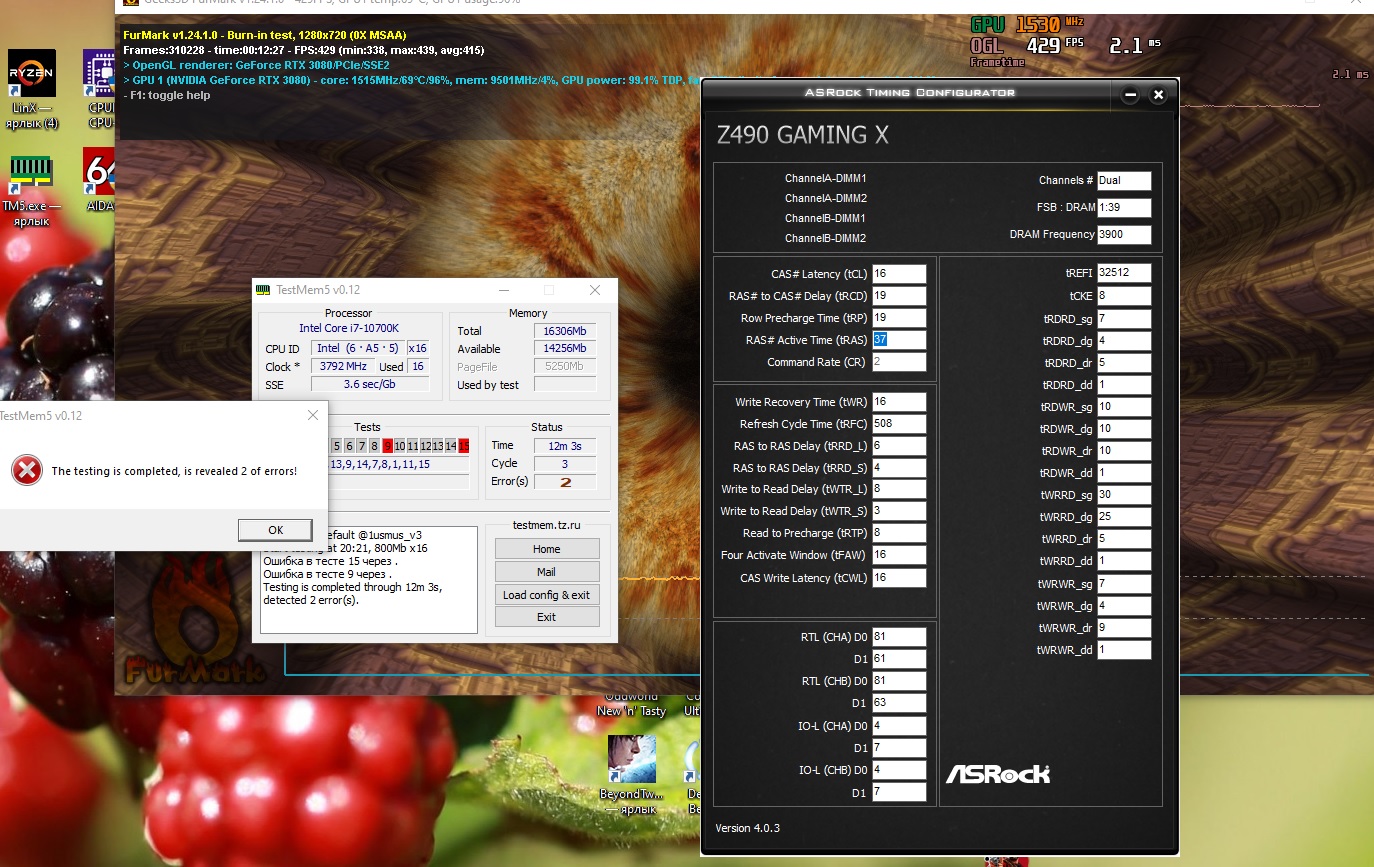Click the RAS# Active Time (tRAS) field
Viewport: 1374px width, 867px height.
pos(899,340)
